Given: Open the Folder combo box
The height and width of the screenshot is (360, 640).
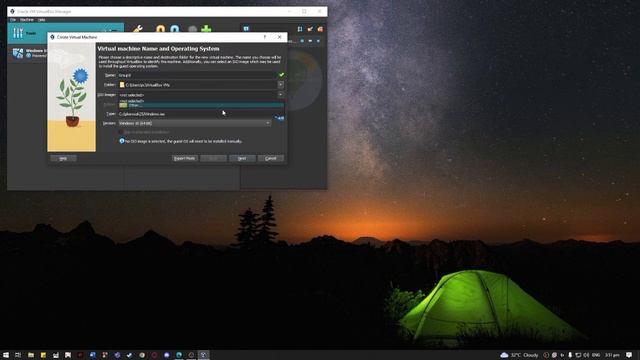Looking at the screenshot, I should (197, 85).
